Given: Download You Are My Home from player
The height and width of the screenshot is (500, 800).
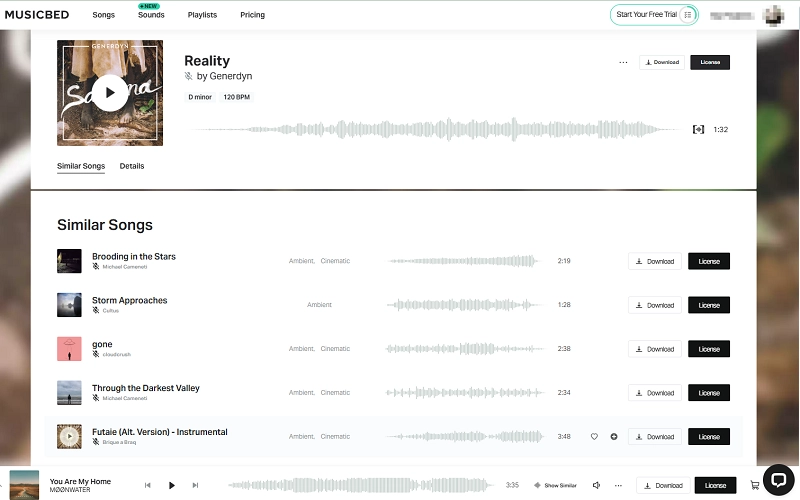Looking at the screenshot, I should pos(663,485).
